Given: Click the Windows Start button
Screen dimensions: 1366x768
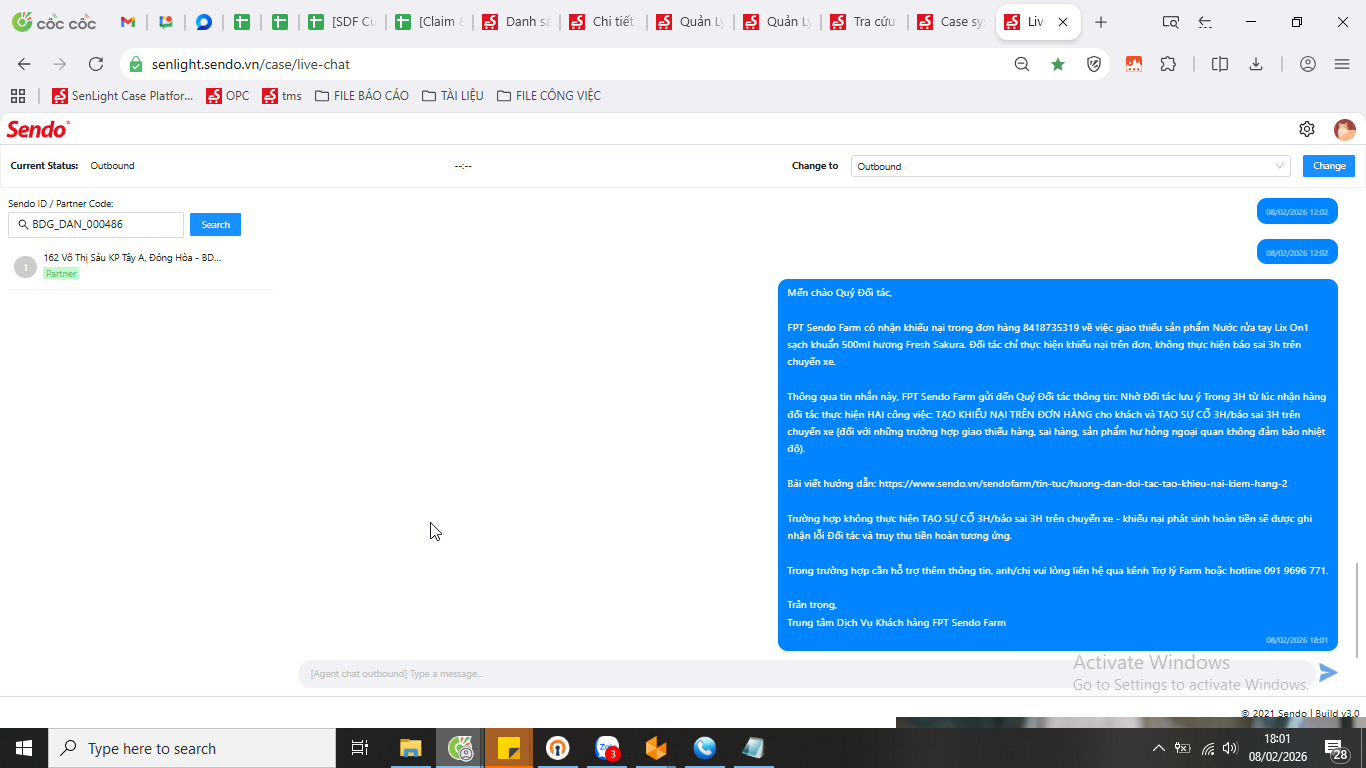Looking at the screenshot, I should click(x=24, y=748).
